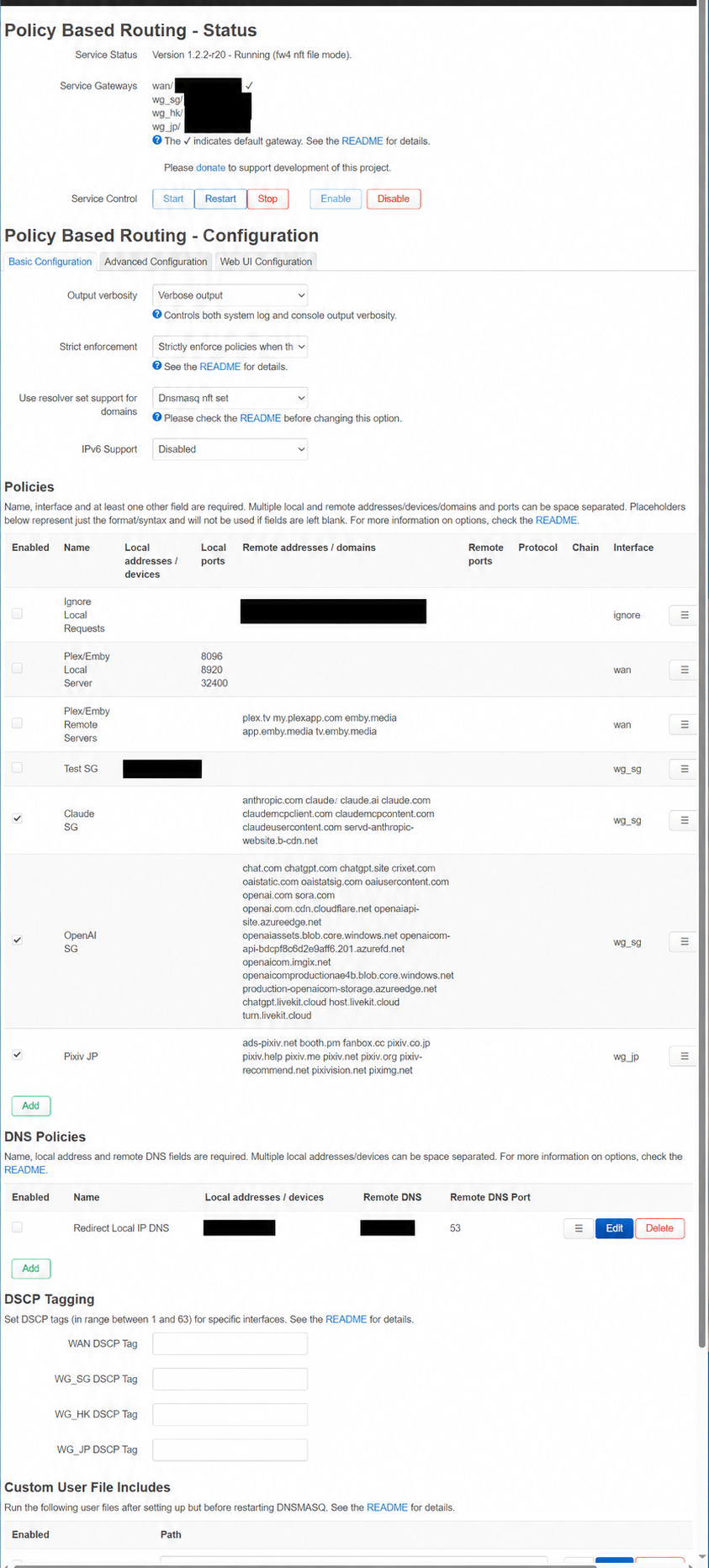709x1568 pixels.
Task: Focus the WG_JP DSCP Tag field
Action: 230,1449
